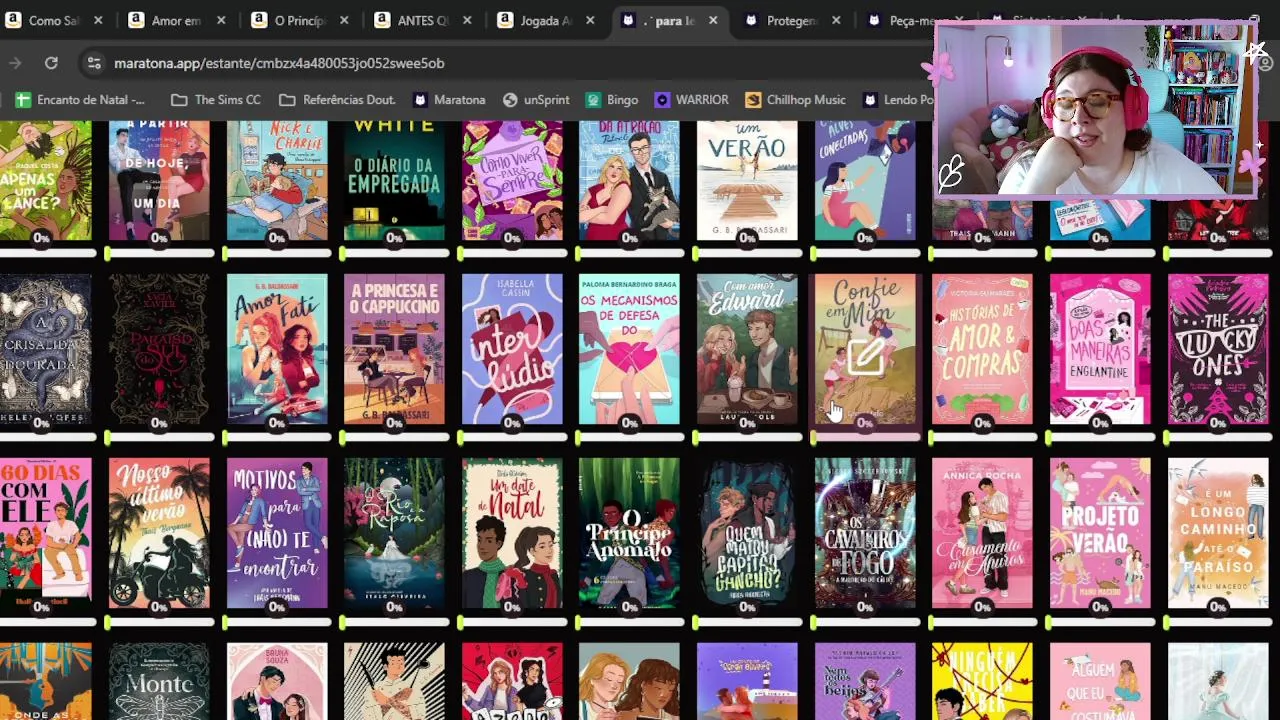
Task: Open site information icon beside URL
Action: point(94,63)
